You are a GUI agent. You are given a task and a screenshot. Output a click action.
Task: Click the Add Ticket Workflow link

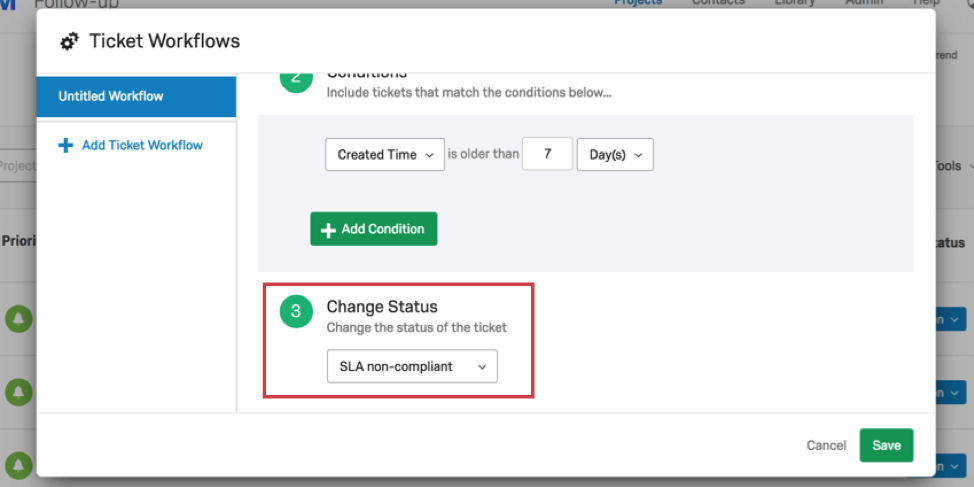click(142, 145)
